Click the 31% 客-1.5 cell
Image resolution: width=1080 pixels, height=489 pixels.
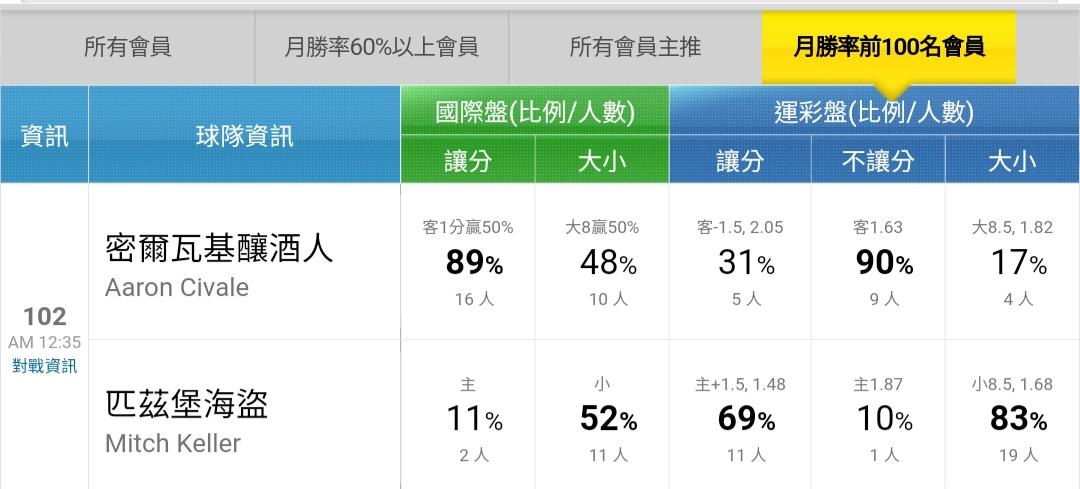coord(740,262)
